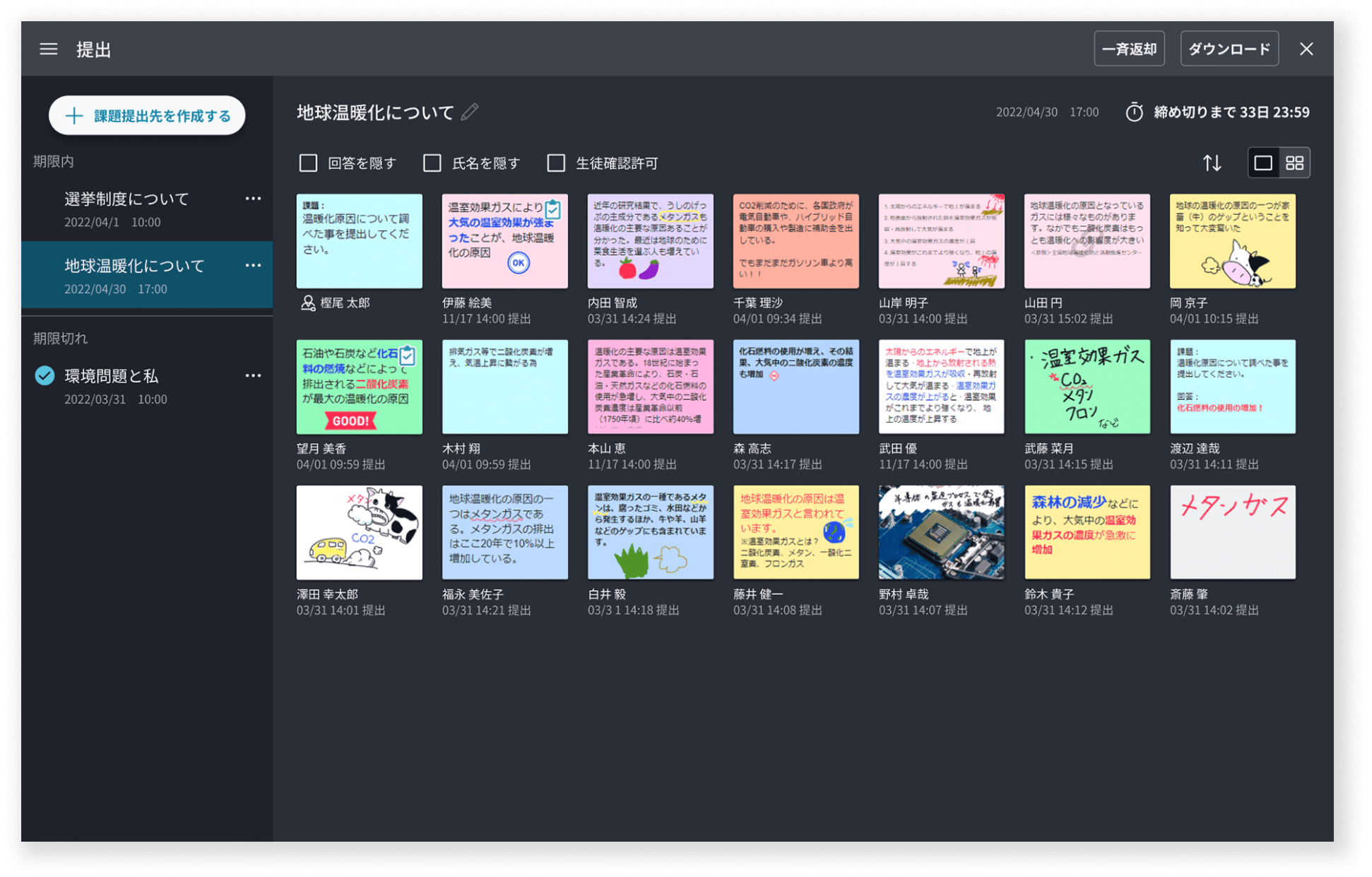
Task: Click the pencil icon to edit assignment title
Action: 469,112
